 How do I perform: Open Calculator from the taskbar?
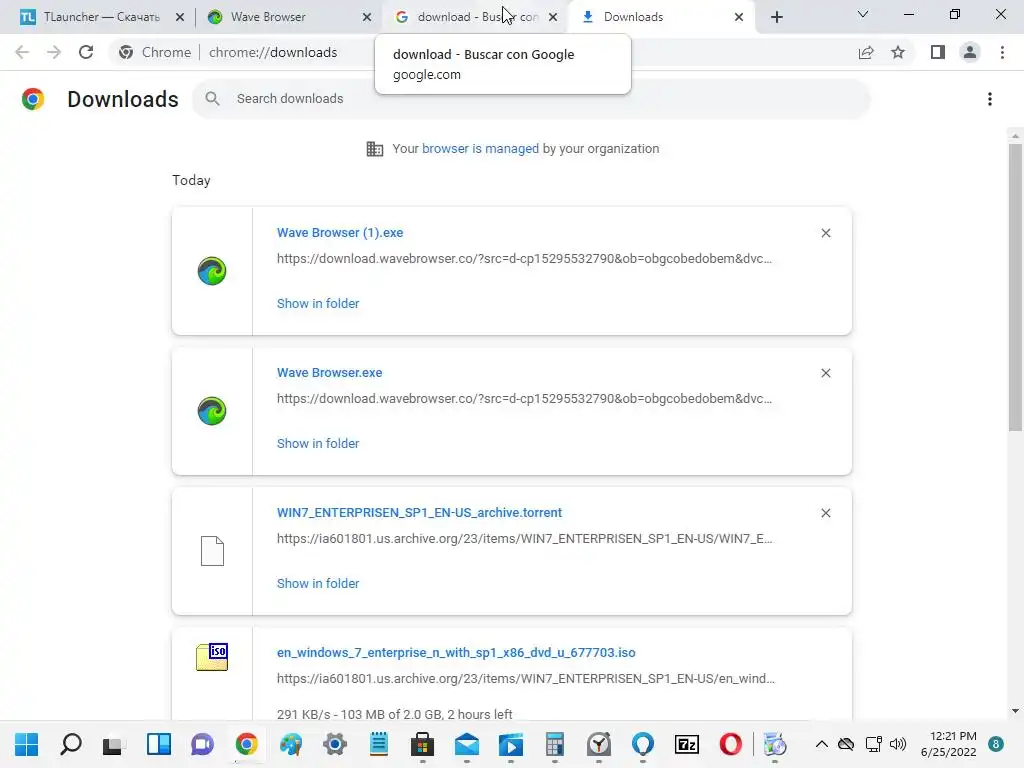click(x=554, y=744)
